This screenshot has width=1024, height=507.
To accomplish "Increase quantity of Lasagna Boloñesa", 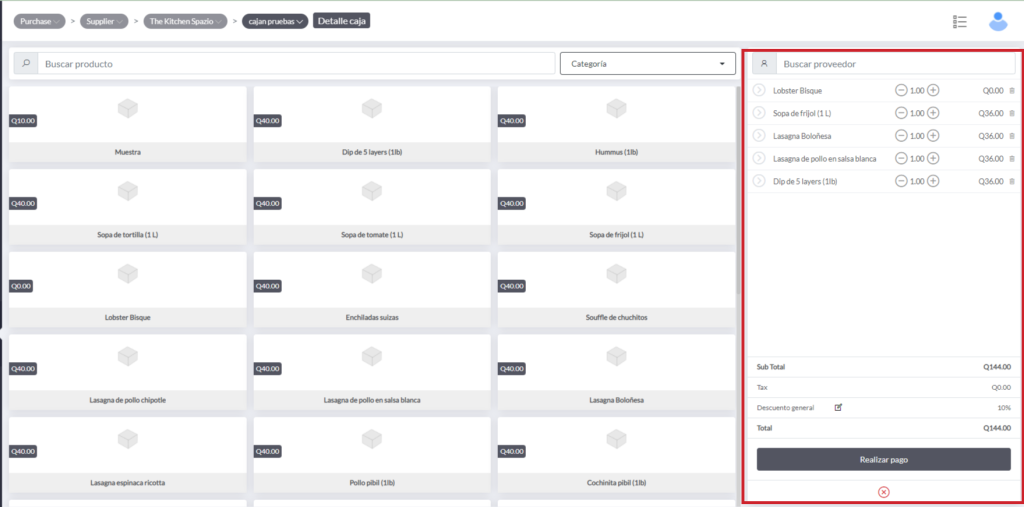I will click(x=933, y=136).
